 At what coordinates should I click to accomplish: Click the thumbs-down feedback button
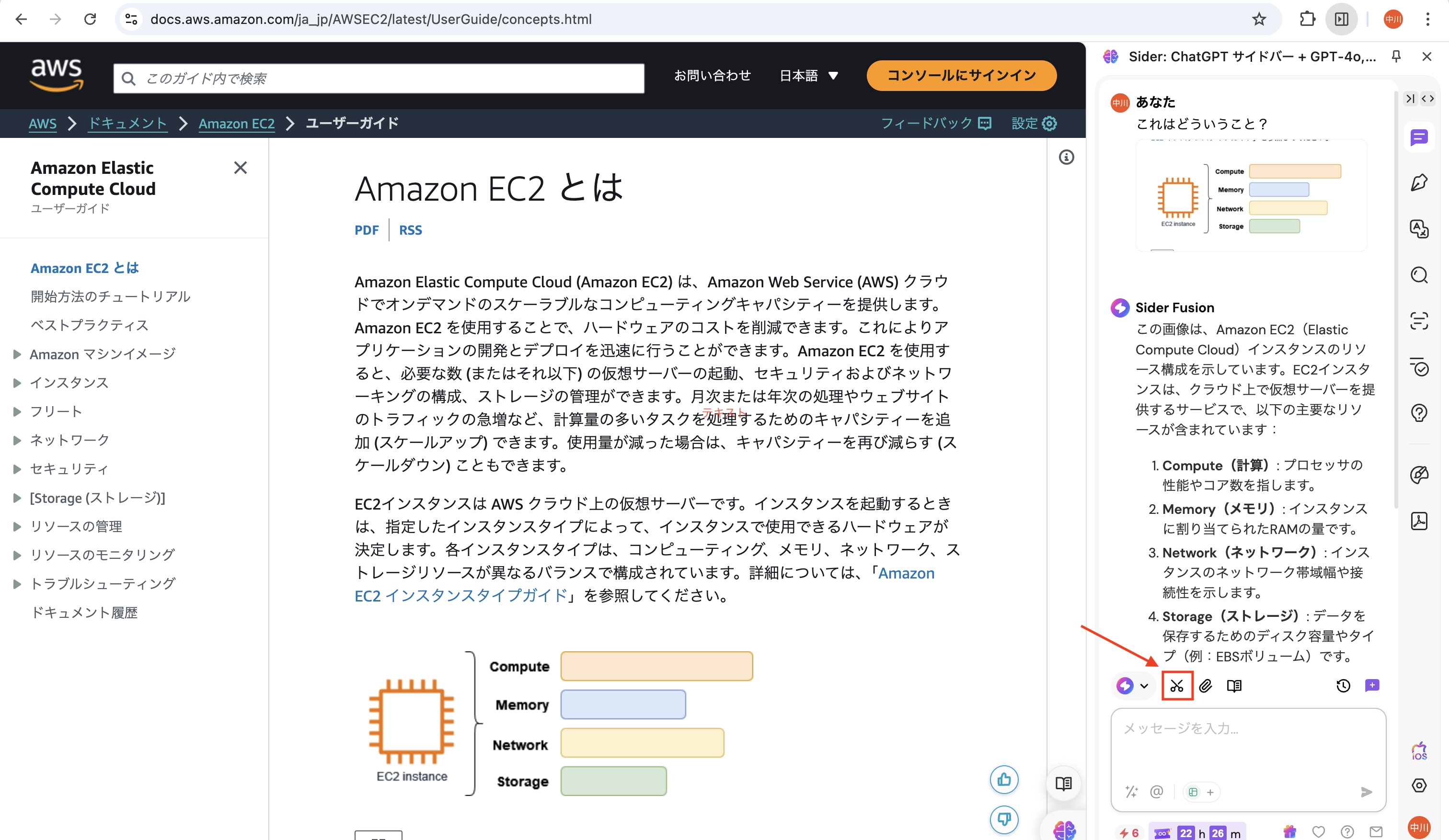tap(1004, 819)
